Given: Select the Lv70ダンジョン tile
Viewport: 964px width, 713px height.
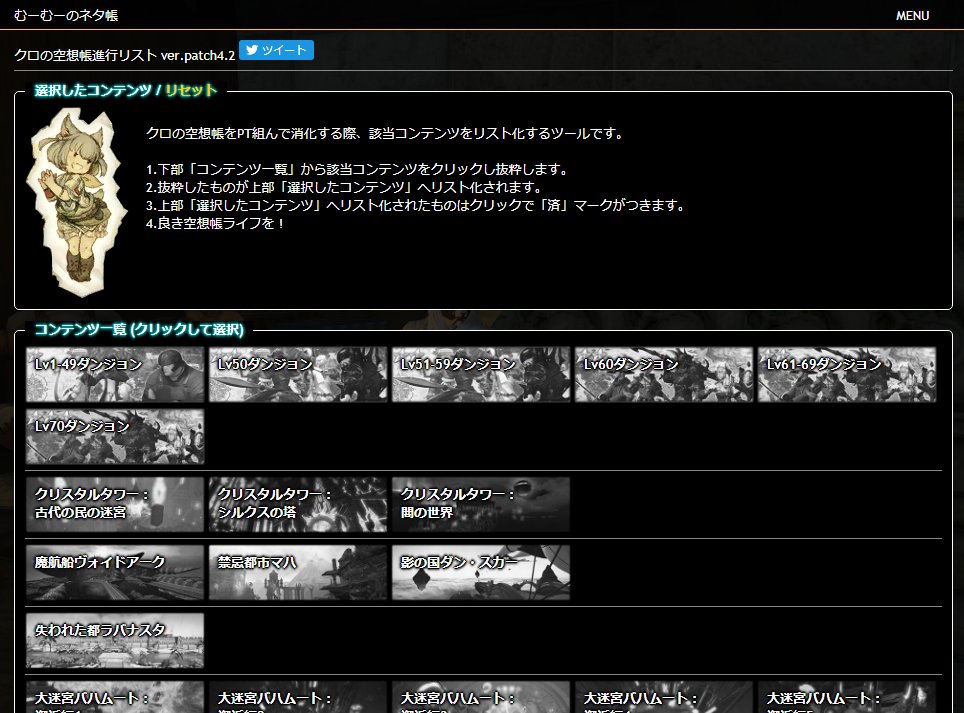Looking at the screenshot, I should coord(115,436).
